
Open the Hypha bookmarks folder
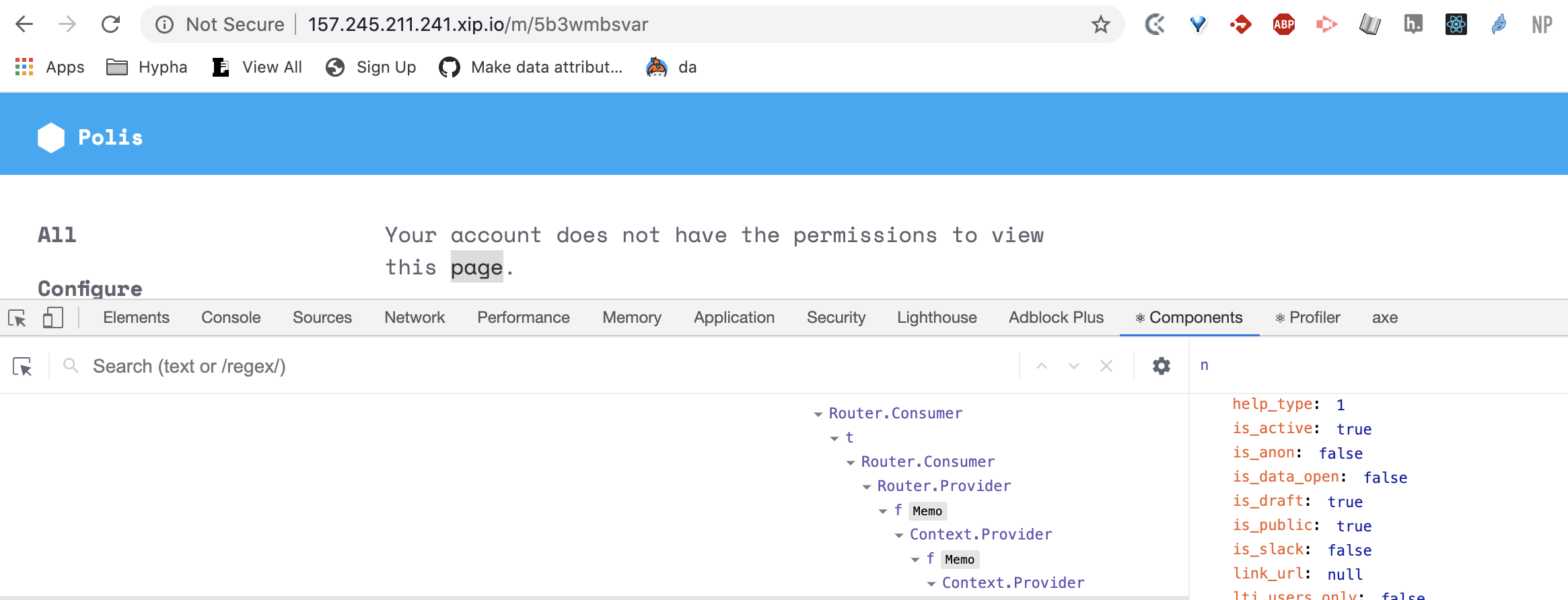[x=147, y=67]
